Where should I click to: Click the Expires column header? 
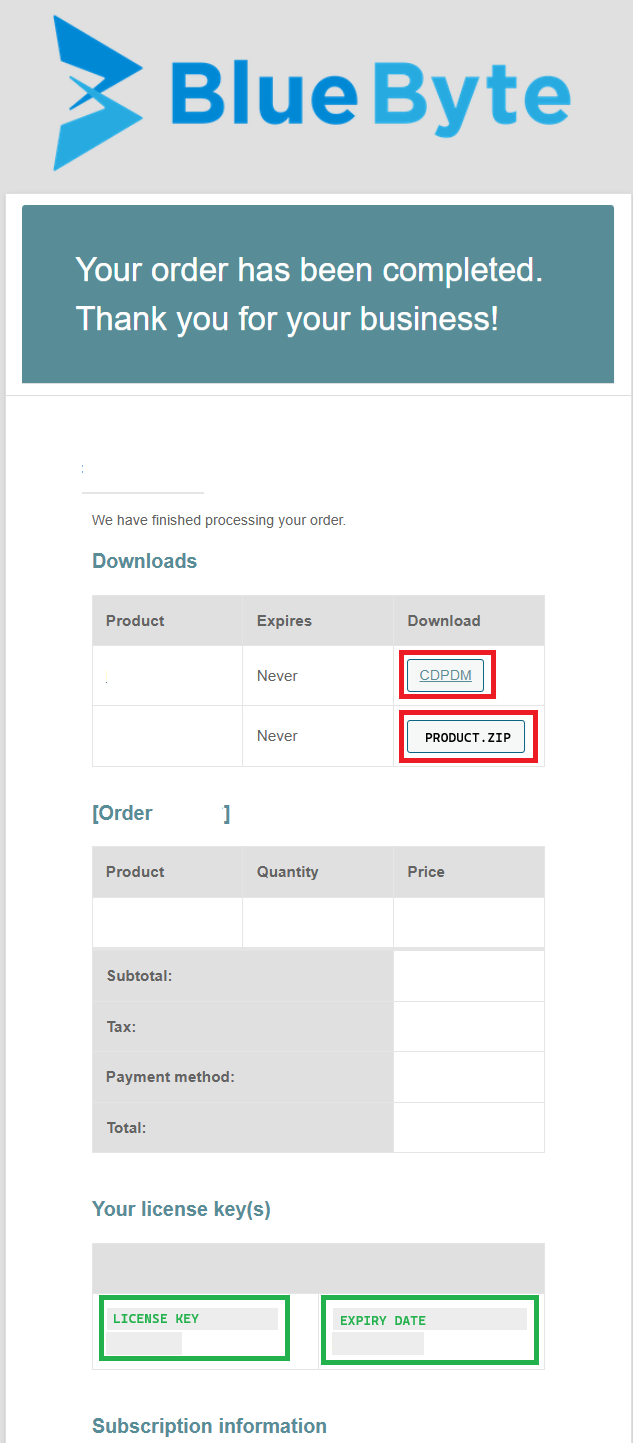tap(284, 621)
